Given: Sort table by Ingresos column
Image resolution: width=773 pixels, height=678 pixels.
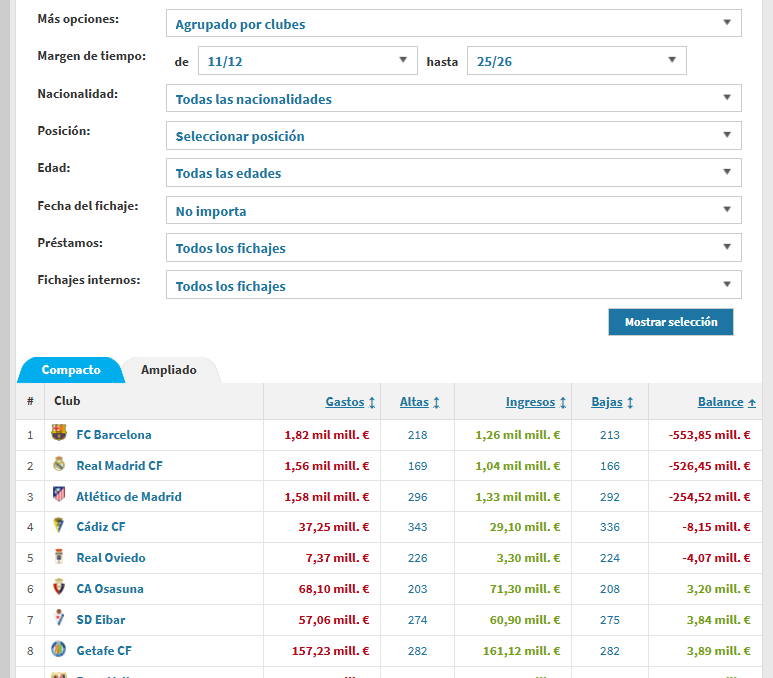Looking at the screenshot, I should [530, 402].
